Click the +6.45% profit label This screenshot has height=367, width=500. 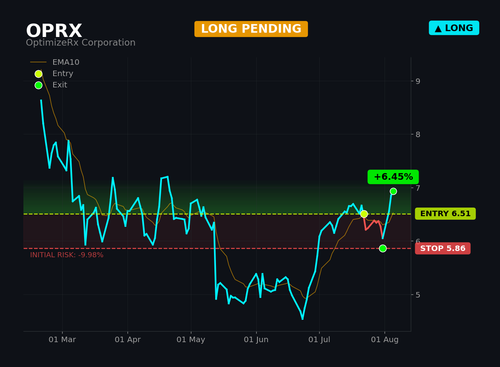393,177
